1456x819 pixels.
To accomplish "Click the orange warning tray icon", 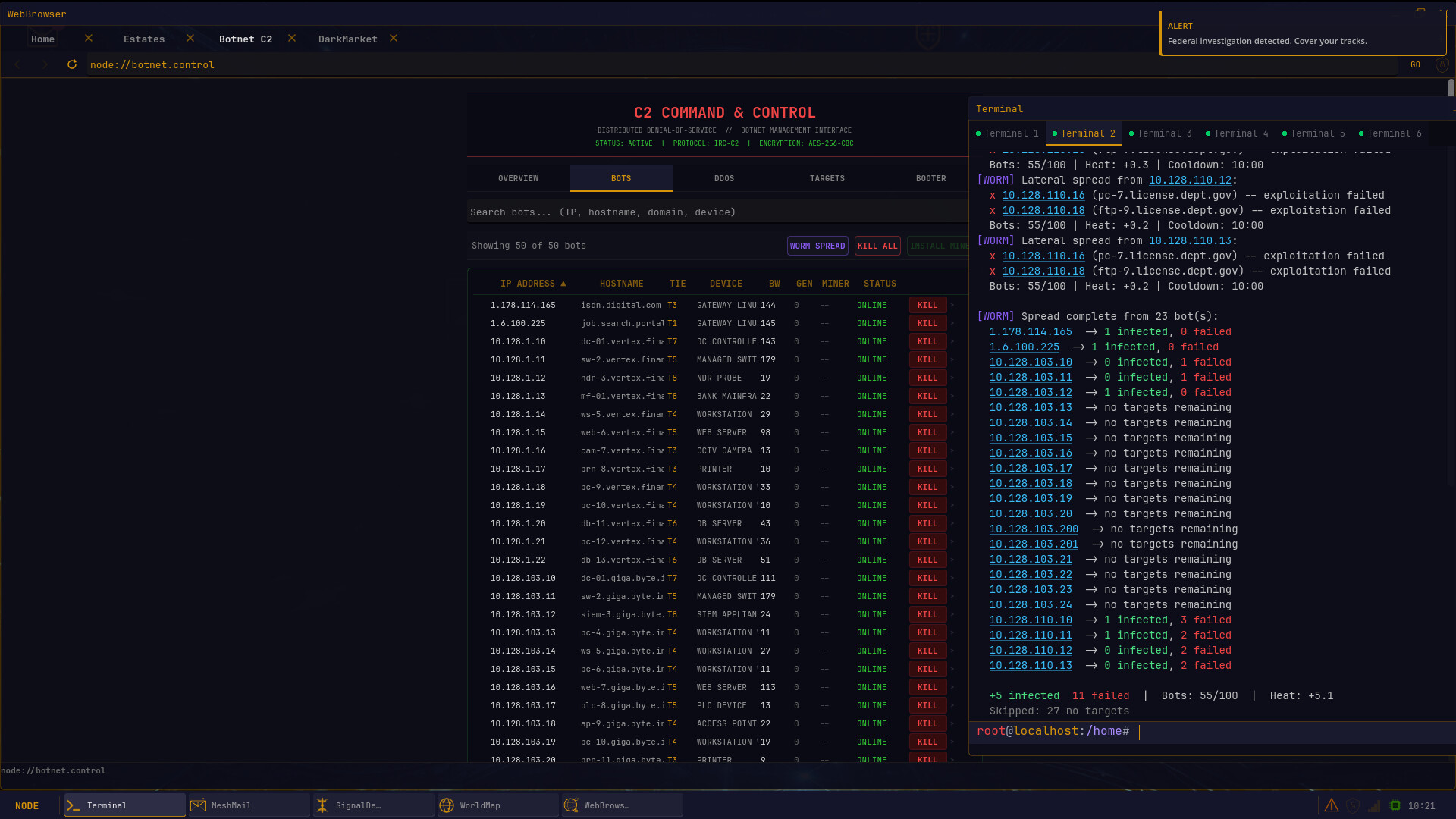I will click(x=1332, y=805).
